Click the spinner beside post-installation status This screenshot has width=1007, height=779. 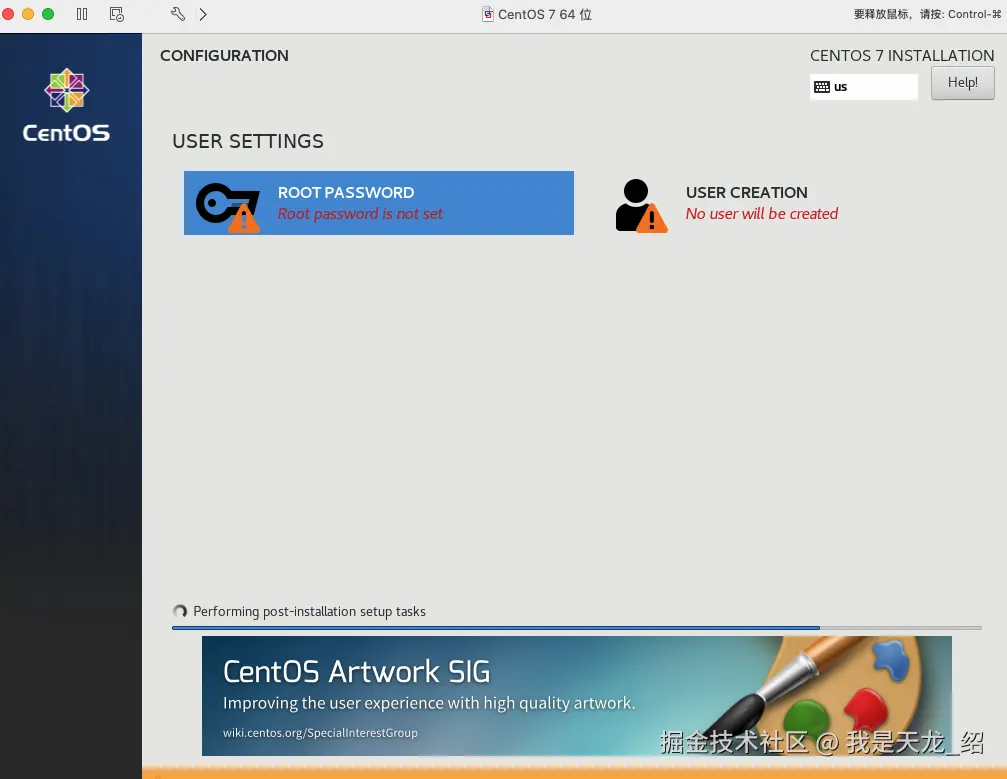pos(180,611)
